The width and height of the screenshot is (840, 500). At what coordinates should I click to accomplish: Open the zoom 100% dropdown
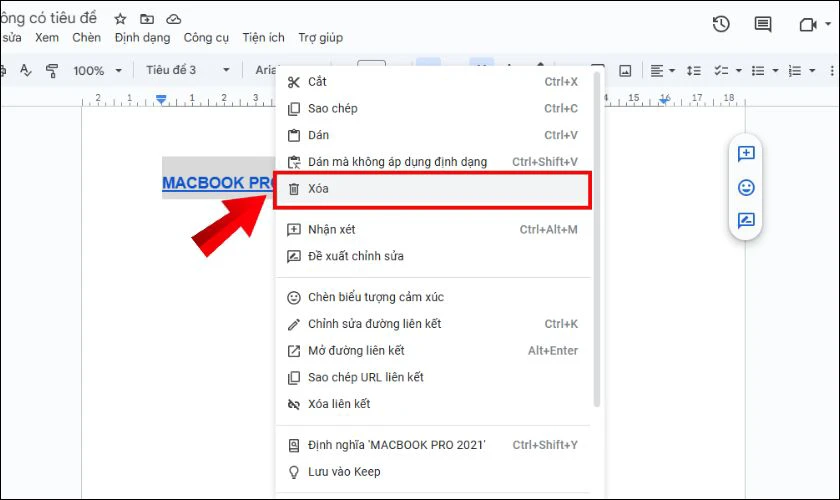tap(98, 70)
